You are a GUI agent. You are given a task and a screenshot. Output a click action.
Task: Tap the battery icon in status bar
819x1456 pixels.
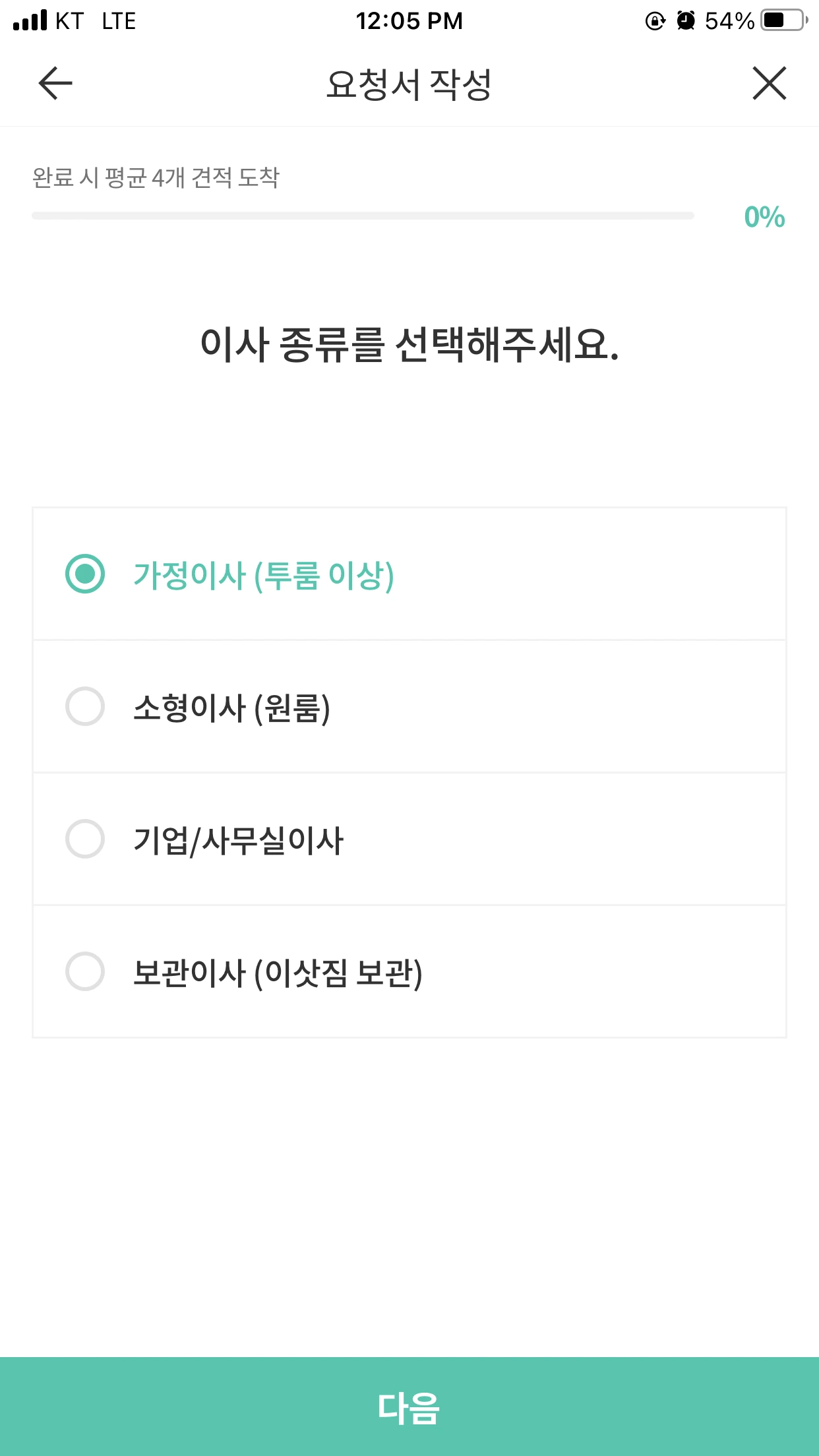coord(783,20)
